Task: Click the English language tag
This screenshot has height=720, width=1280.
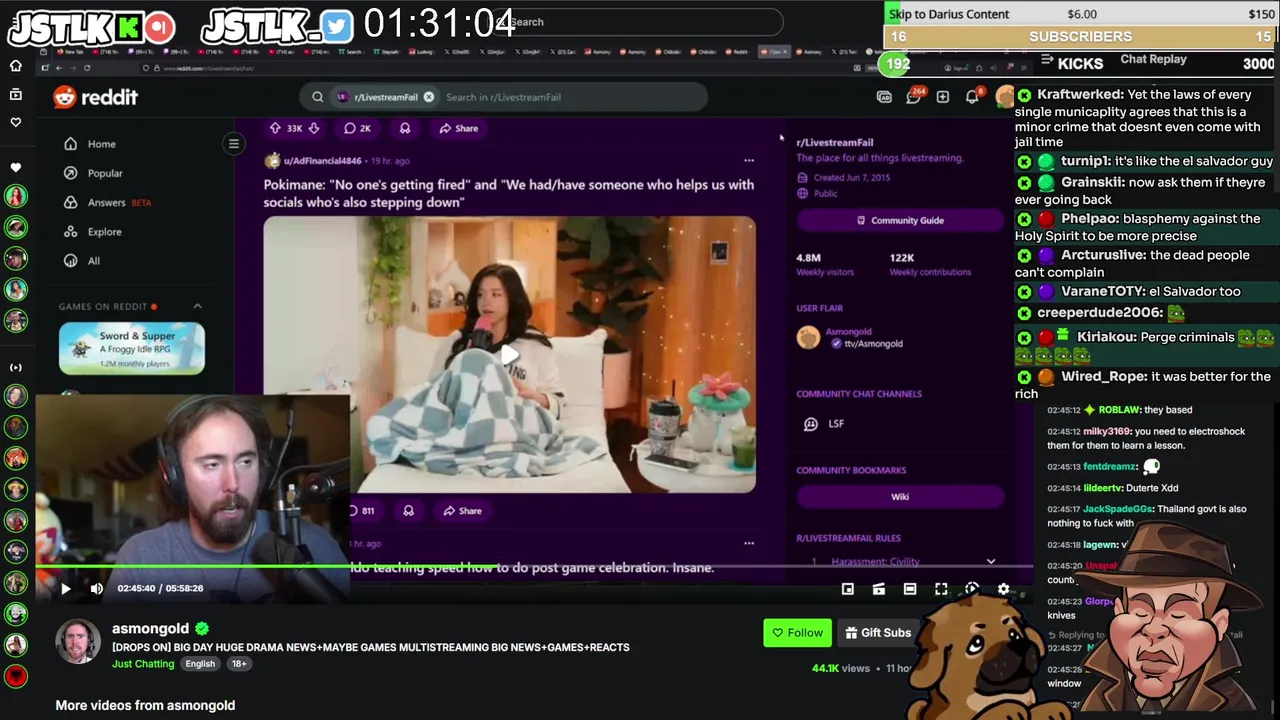Action: click(200, 664)
